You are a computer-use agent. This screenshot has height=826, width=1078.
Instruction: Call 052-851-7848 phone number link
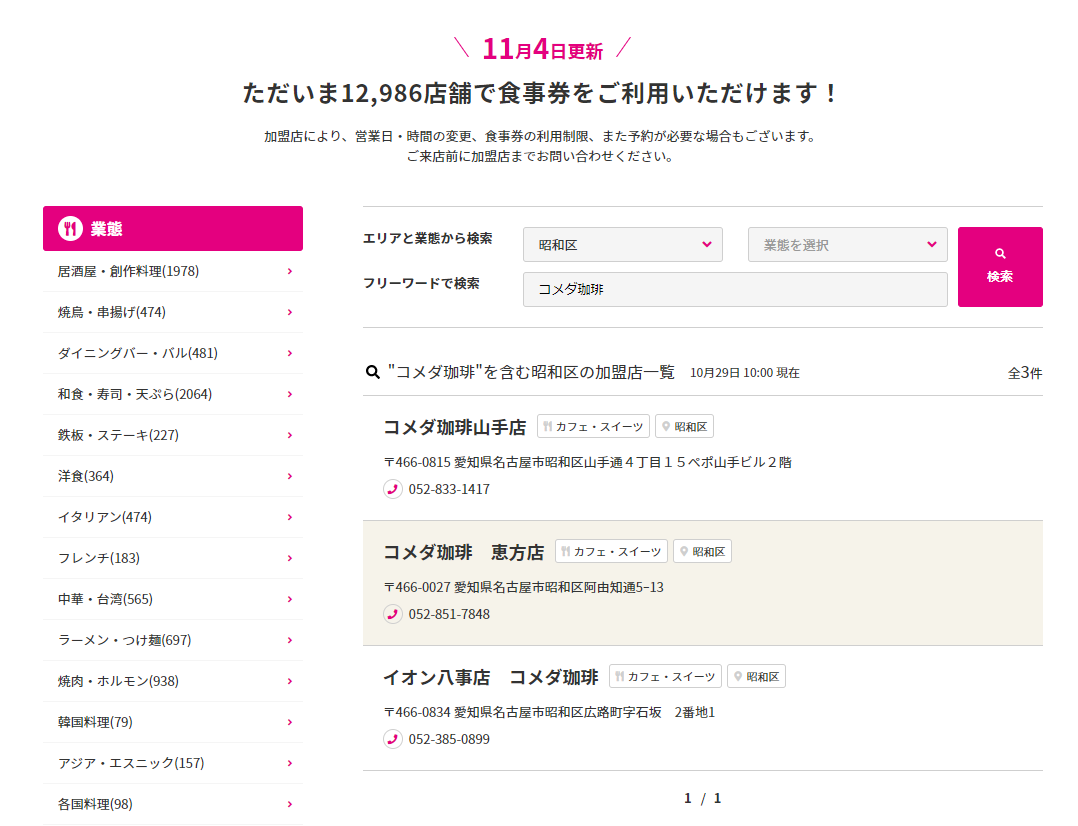point(449,614)
